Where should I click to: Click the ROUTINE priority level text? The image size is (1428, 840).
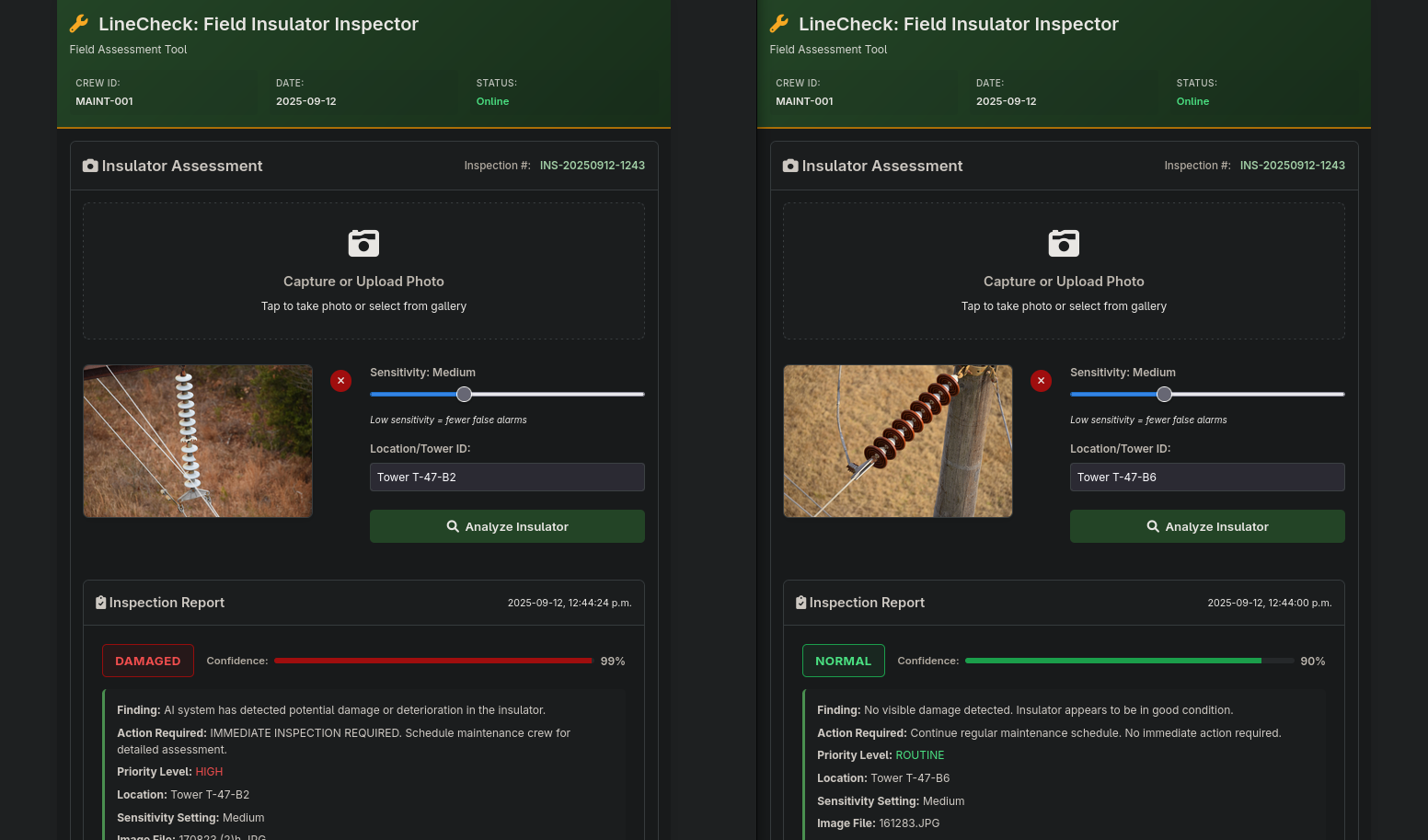[920, 755]
